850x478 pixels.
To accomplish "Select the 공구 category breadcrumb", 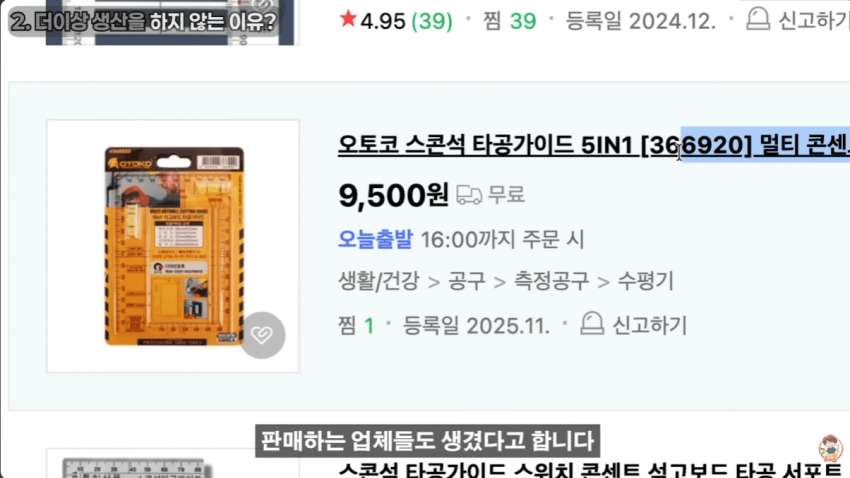I will 466,281.
